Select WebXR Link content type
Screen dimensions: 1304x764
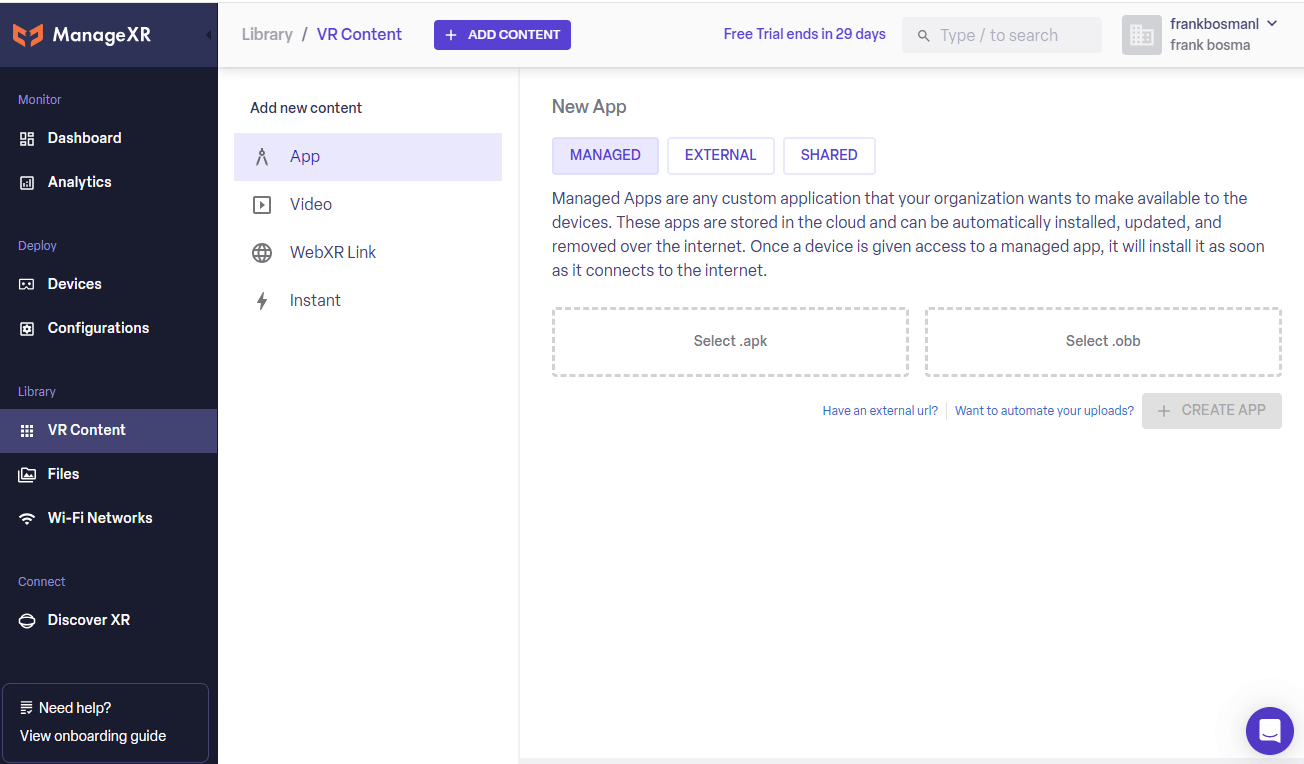coord(368,253)
